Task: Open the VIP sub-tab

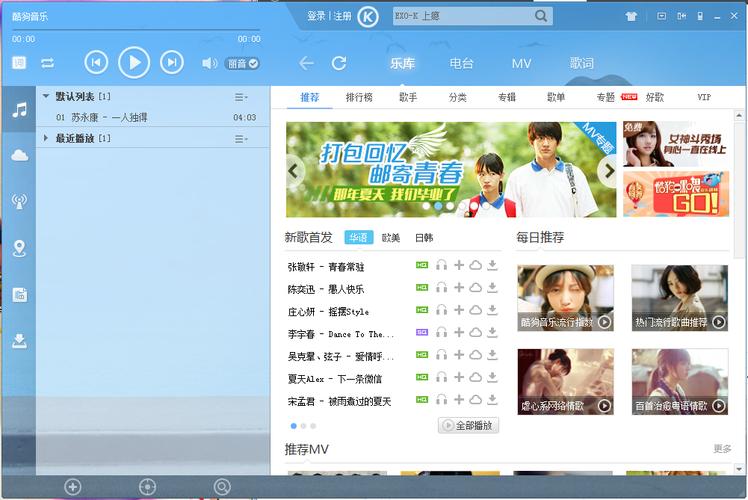Action: point(704,97)
